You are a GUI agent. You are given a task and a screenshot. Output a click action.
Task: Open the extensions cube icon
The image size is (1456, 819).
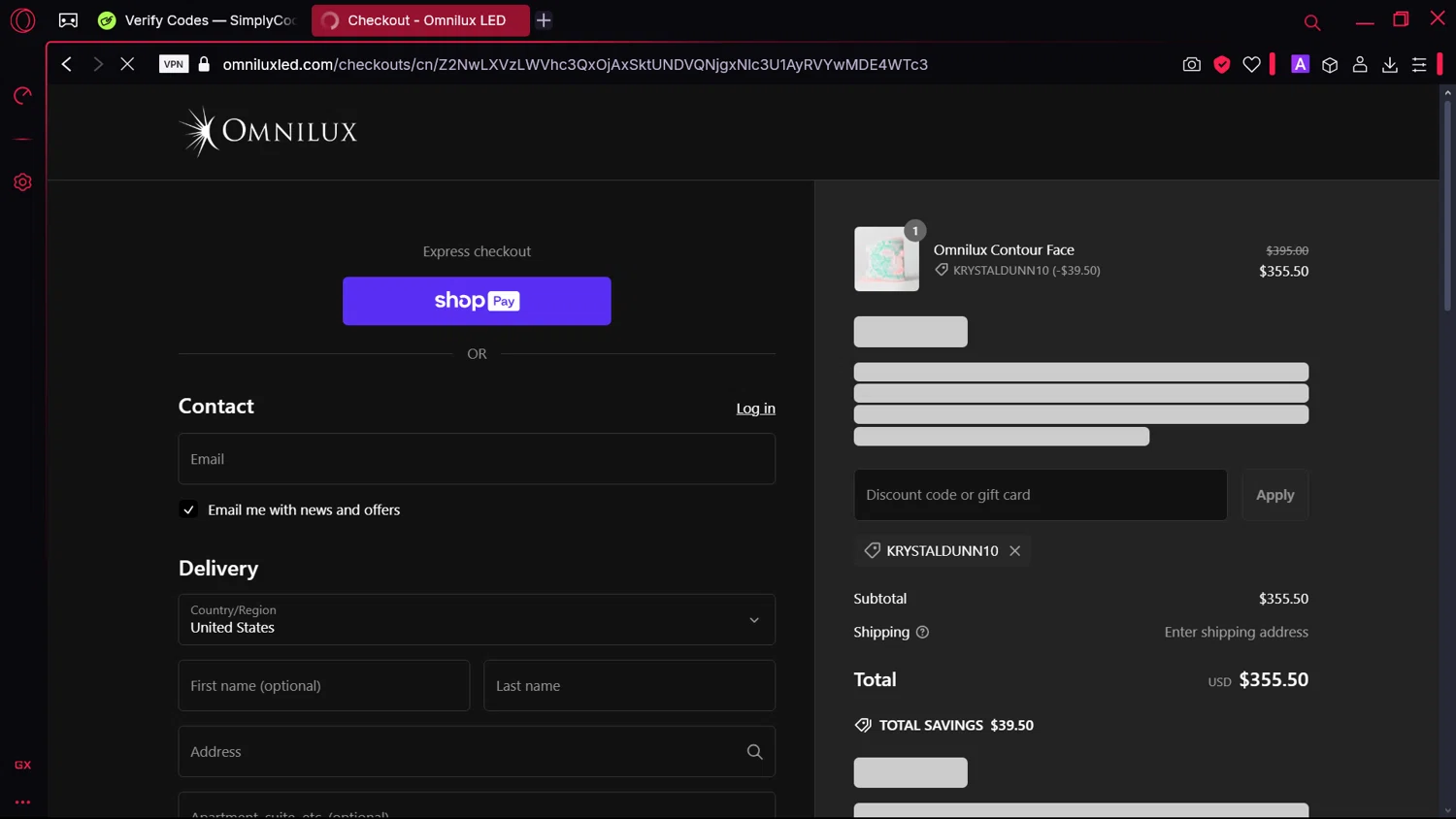[x=1330, y=64]
